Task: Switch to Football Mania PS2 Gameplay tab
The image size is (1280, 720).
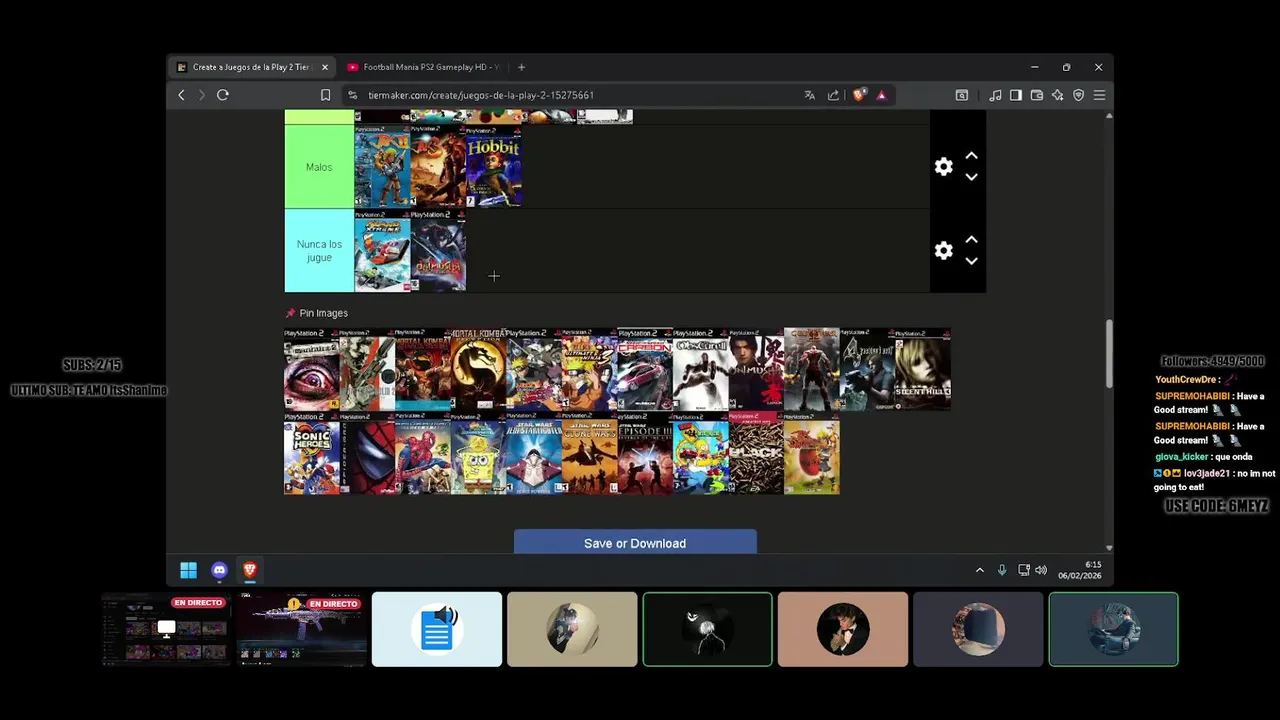Action: 423,67
